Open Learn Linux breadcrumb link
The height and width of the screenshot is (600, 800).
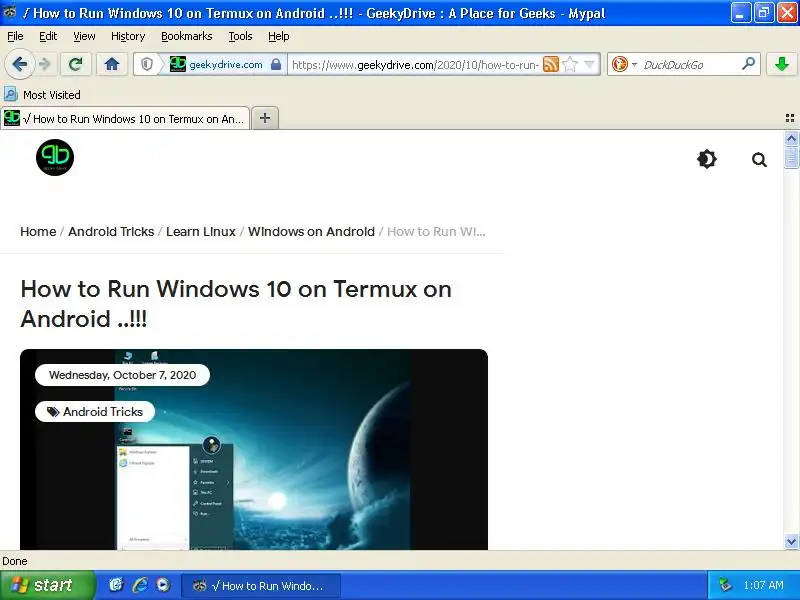click(x=201, y=232)
